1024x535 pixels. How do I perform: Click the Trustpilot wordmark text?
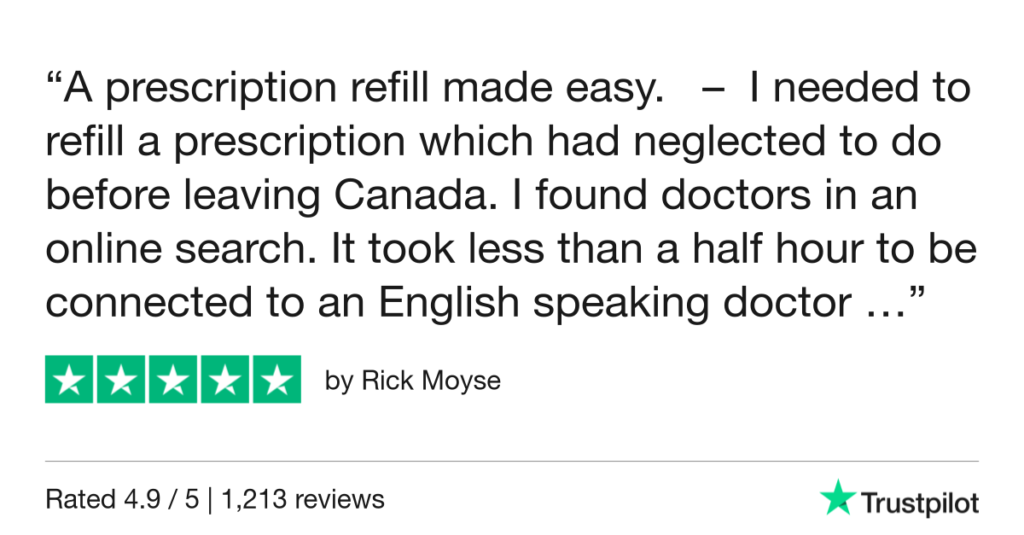coord(920,502)
